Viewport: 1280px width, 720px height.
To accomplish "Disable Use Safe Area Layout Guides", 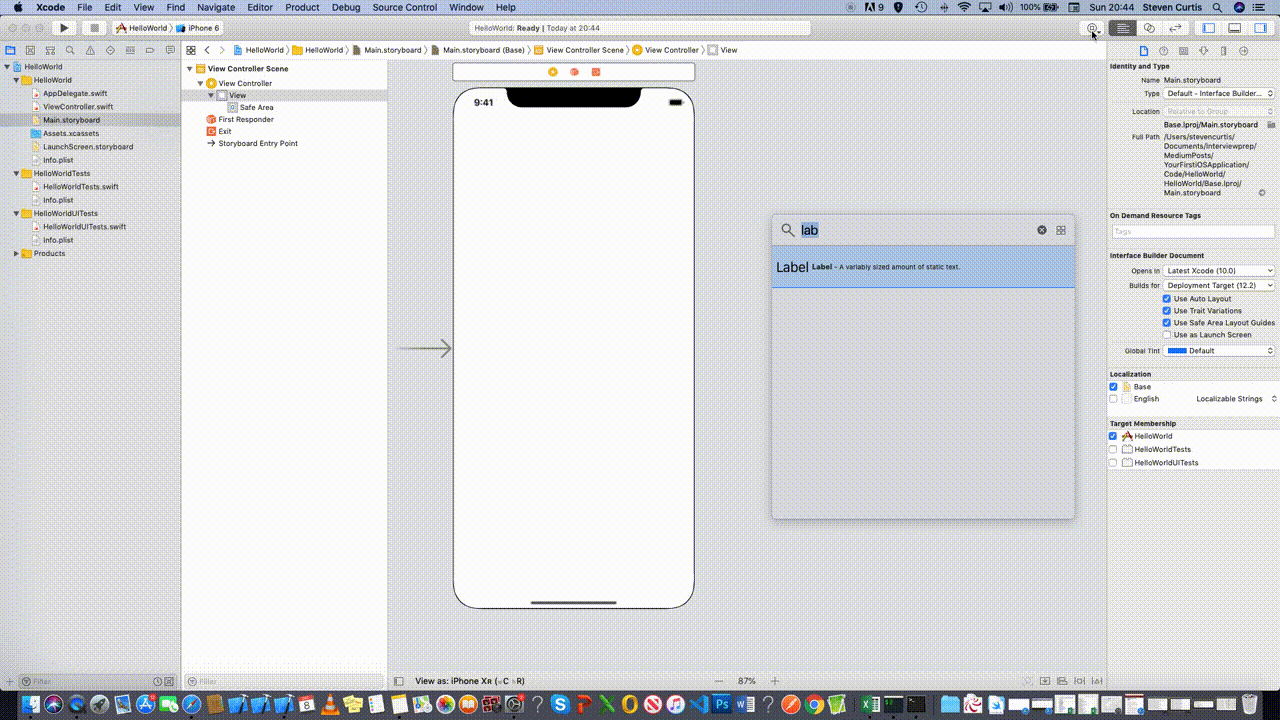I will tap(1167, 322).
